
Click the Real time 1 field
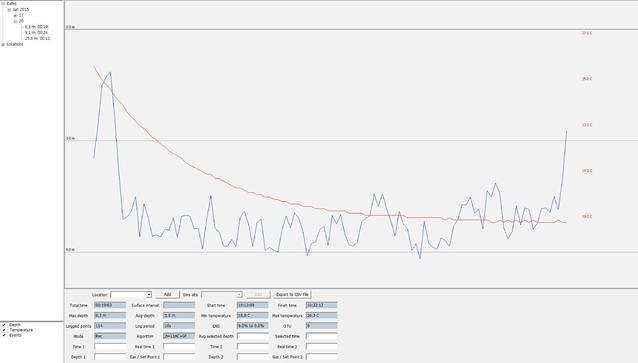click(179, 347)
